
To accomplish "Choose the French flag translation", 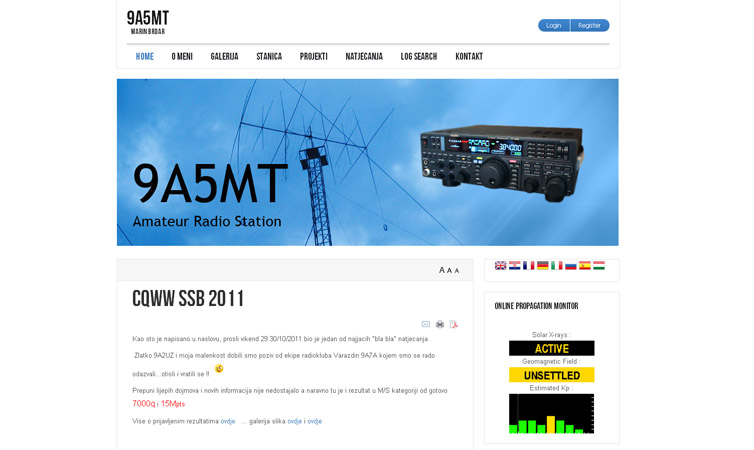I will (x=528, y=266).
